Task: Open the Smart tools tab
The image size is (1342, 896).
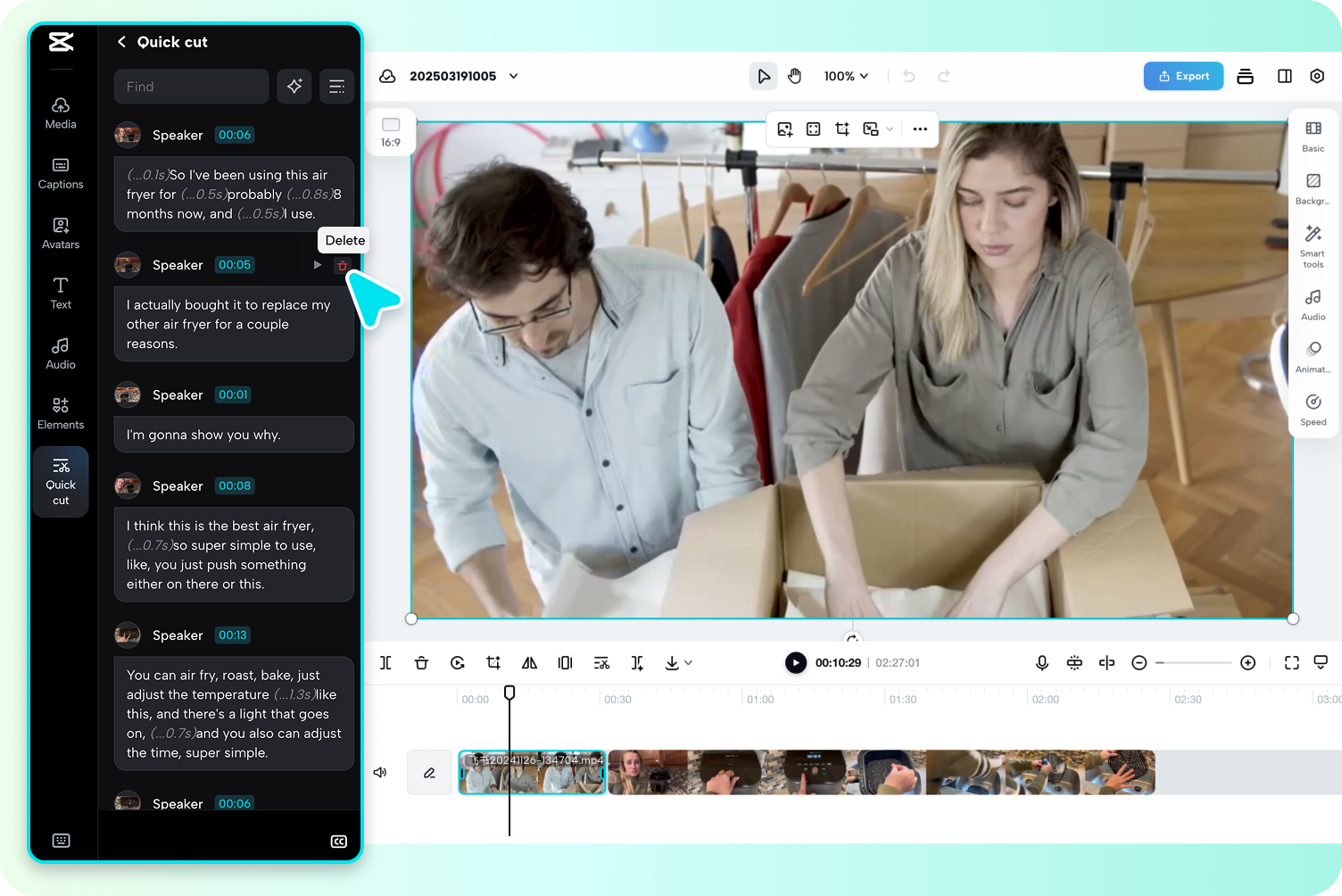Action: [1313, 245]
